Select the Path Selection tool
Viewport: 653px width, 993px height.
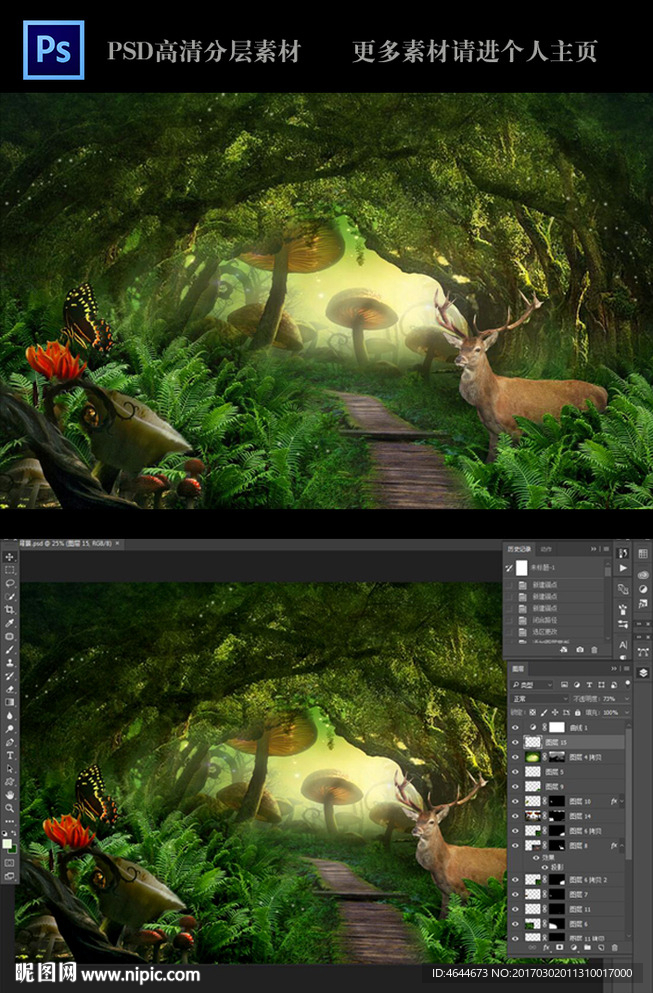tap(10, 769)
